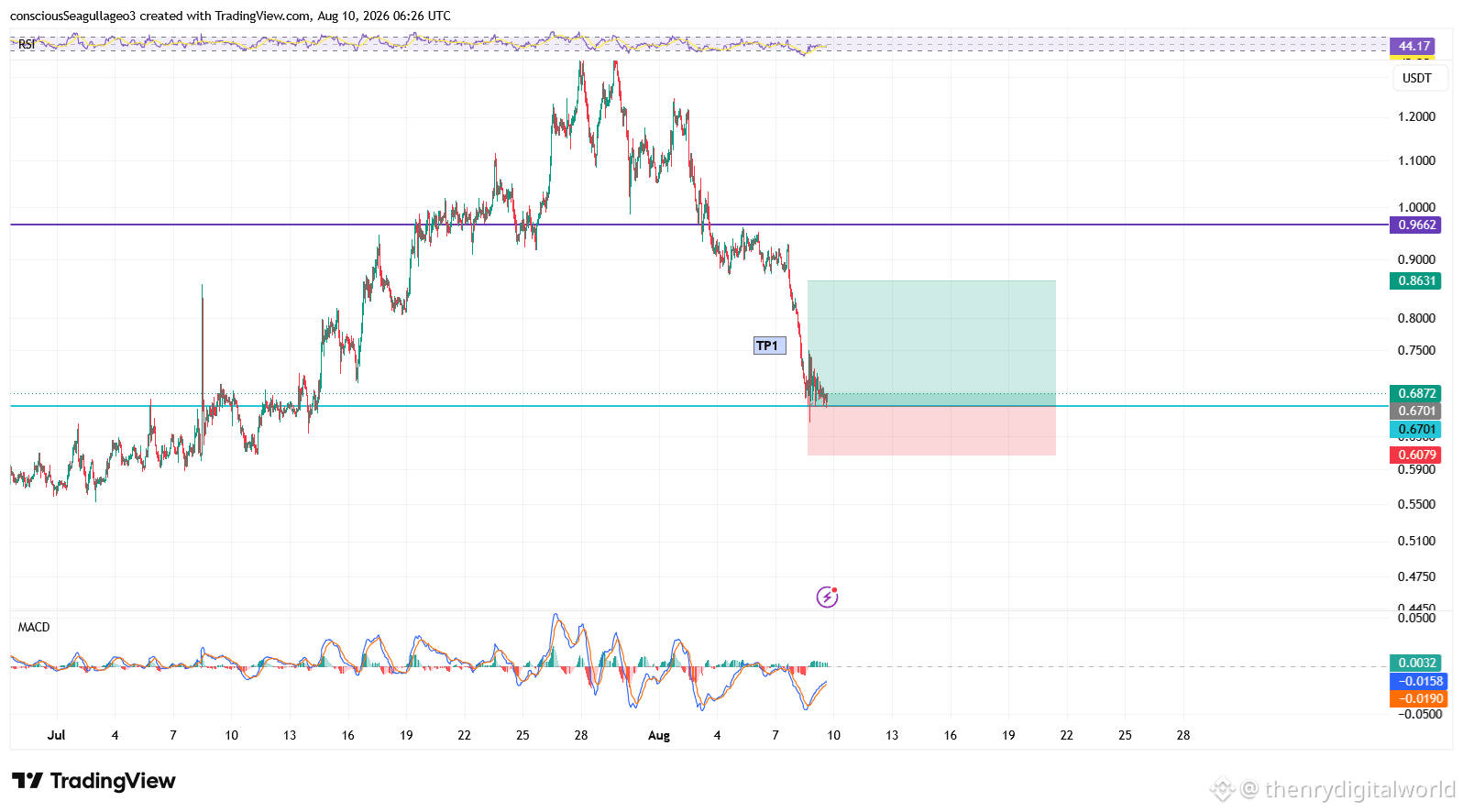Click the gray 0.6701 price tag

point(1415,411)
